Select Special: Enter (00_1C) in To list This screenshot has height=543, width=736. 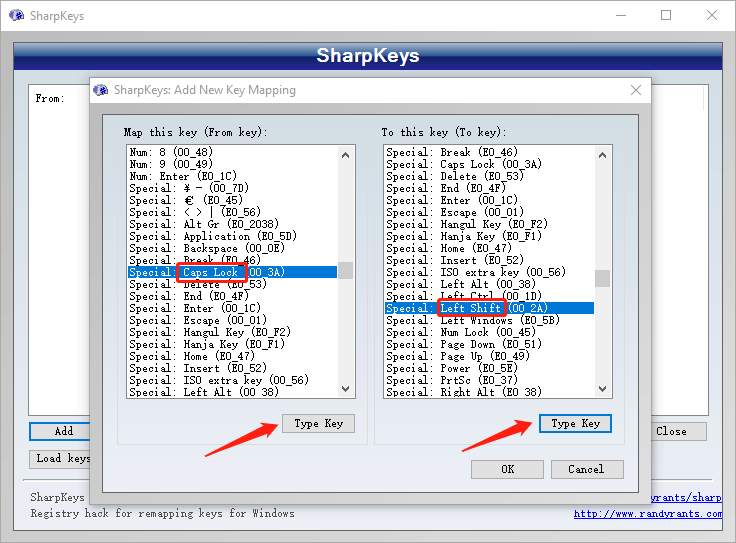click(490, 200)
